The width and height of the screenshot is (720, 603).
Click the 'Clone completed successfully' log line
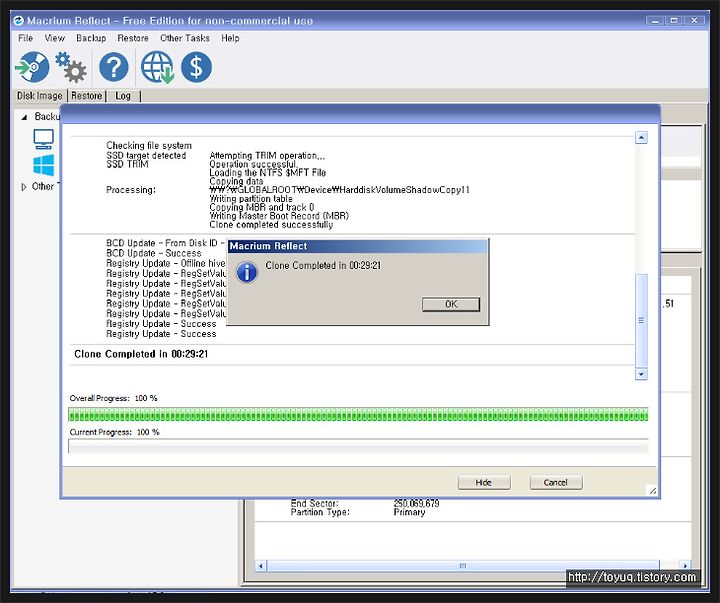271,225
